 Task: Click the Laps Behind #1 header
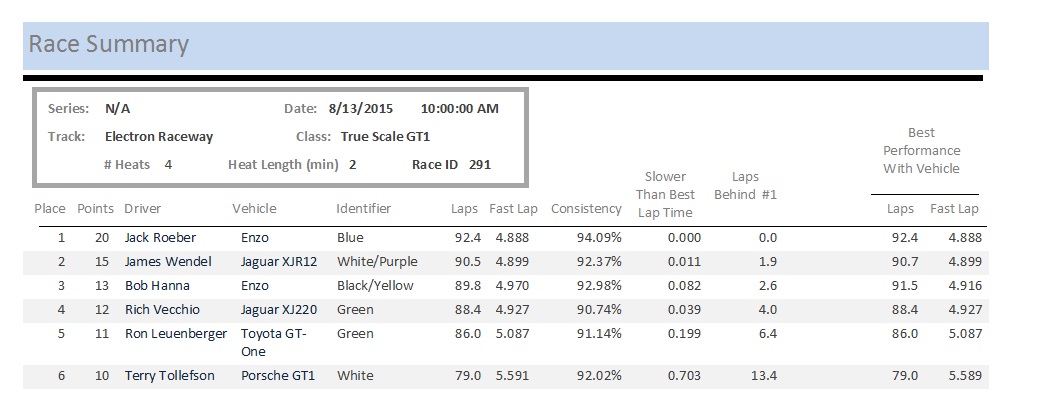745,186
